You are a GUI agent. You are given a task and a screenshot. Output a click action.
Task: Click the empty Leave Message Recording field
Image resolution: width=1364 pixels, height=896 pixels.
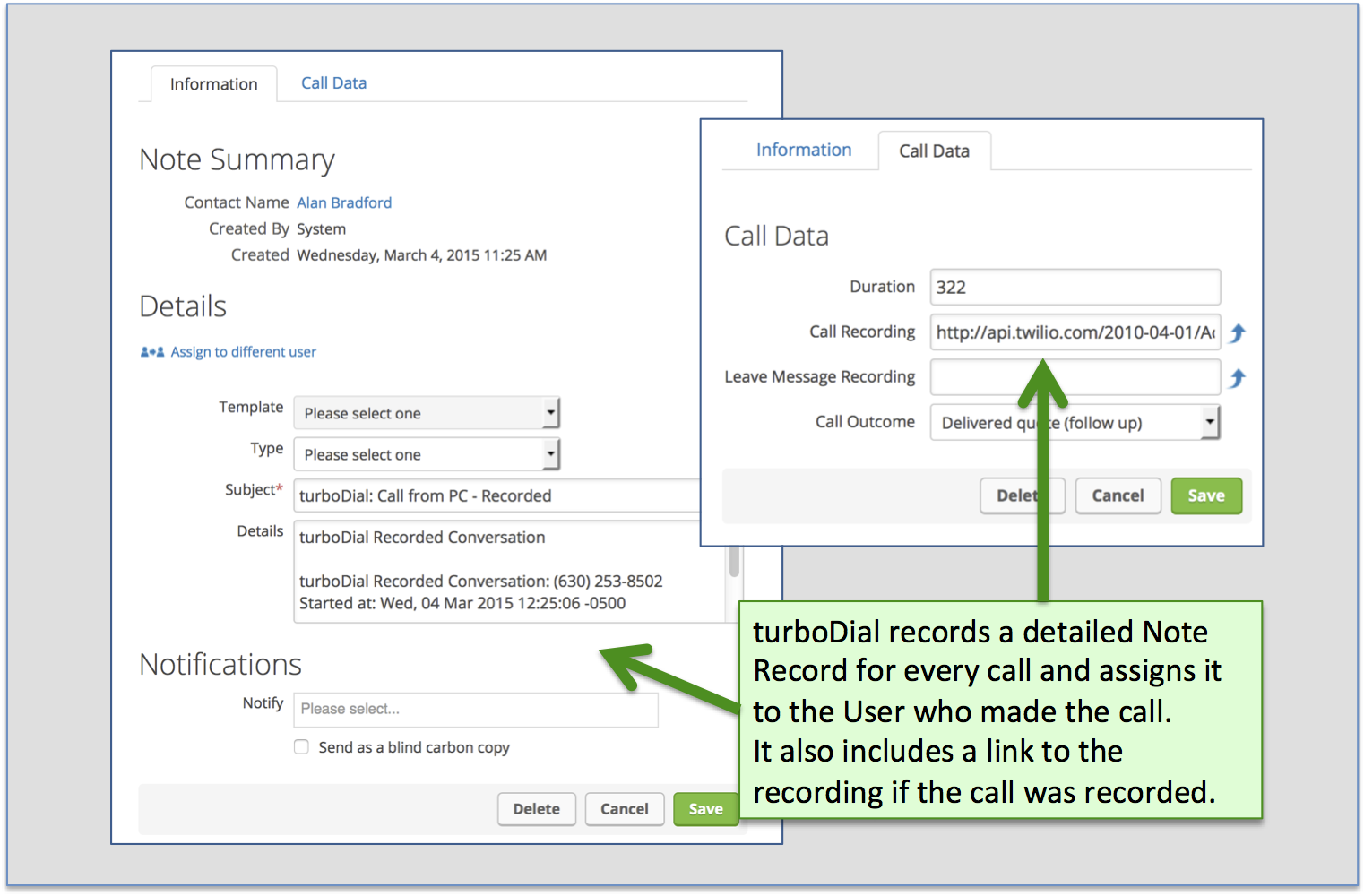point(1075,377)
